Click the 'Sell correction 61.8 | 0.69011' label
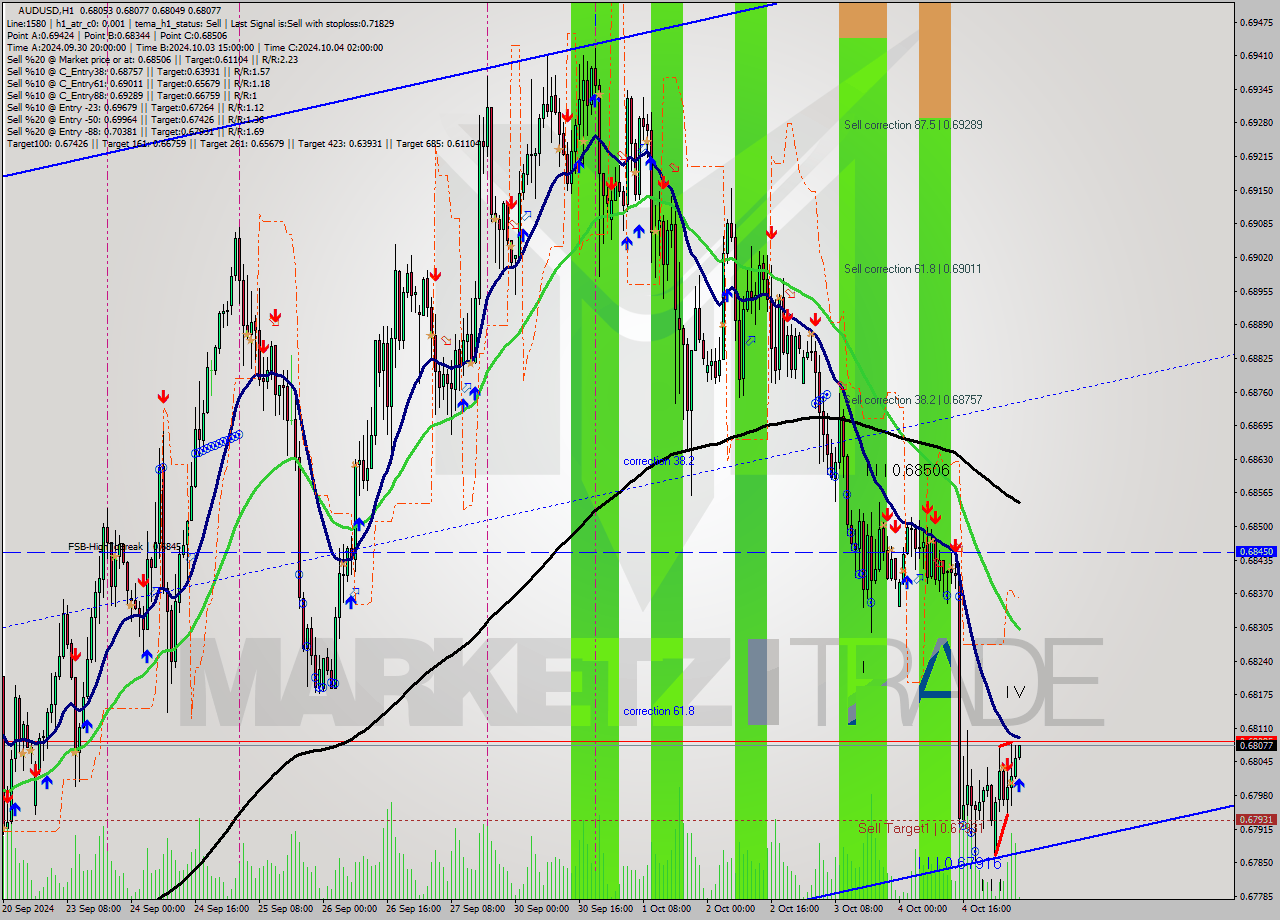1280x920 pixels. (x=913, y=269)
